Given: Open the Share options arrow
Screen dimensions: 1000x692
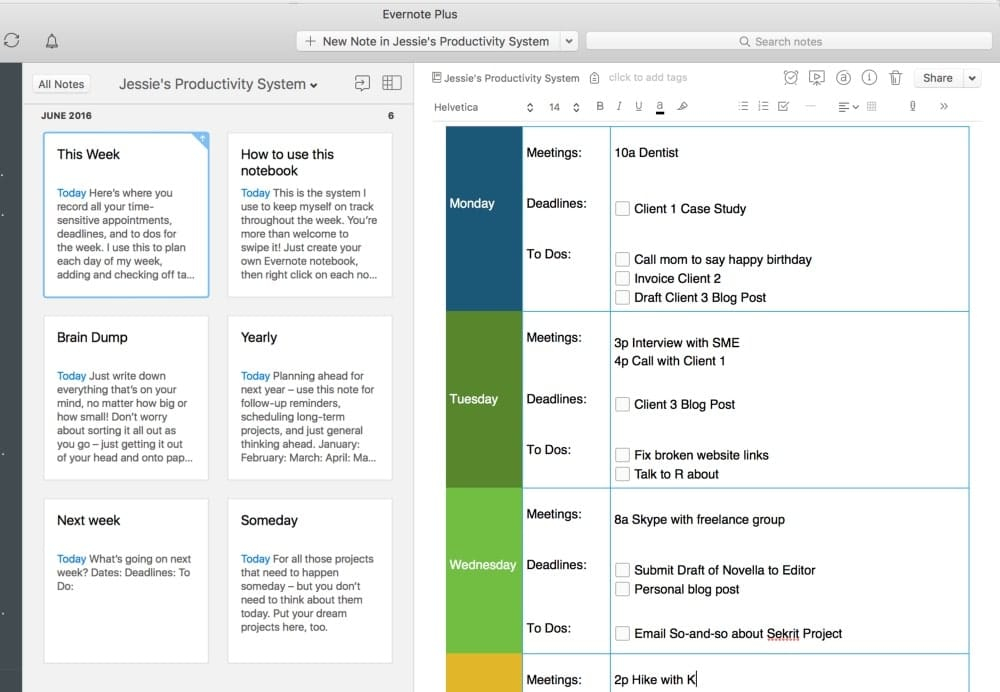Looking at the screenshot, I should (x=972, y=78).
